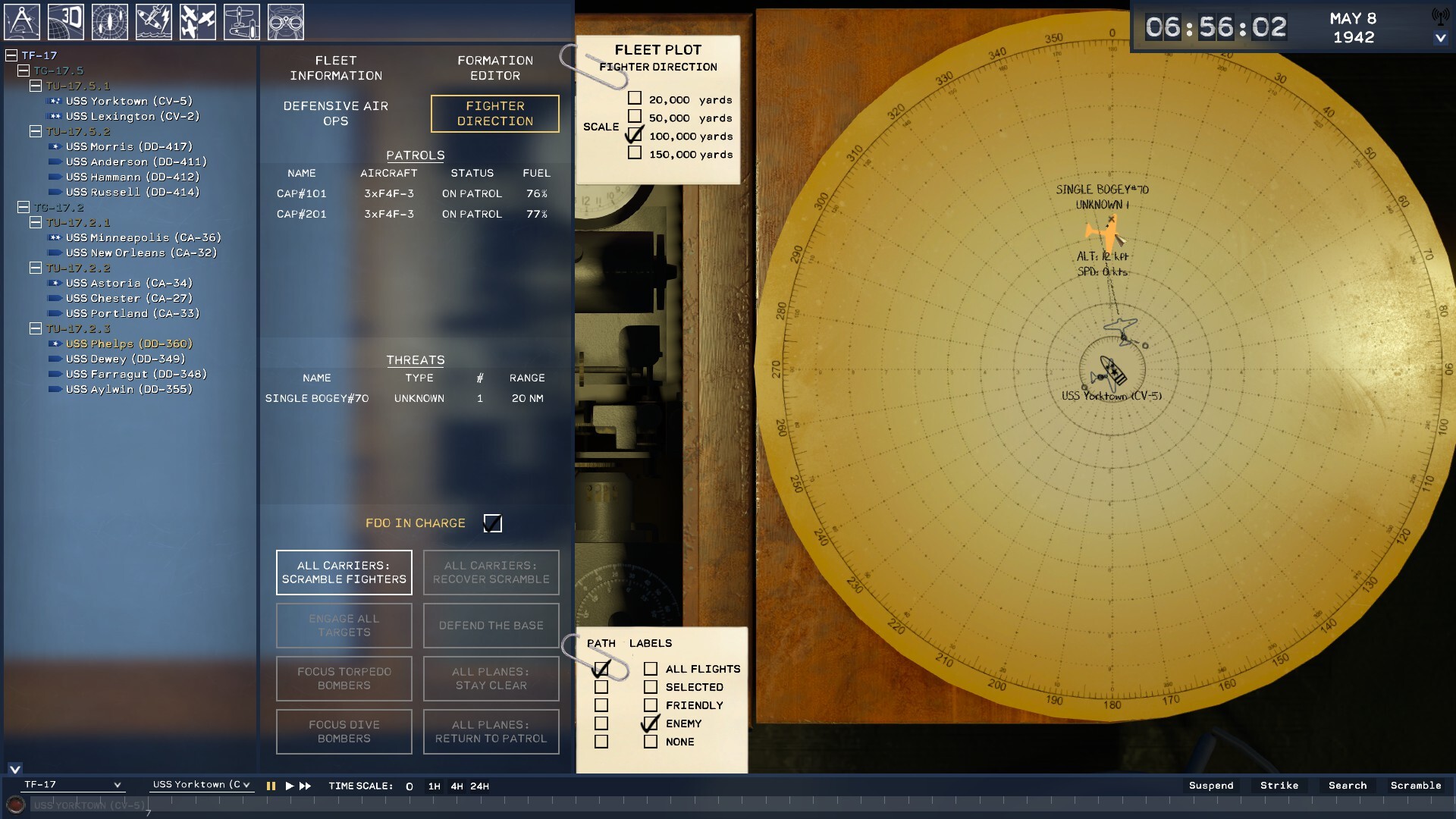Click the radio antenna icon beside date

pyautogui.click(x=1440, y=17)
